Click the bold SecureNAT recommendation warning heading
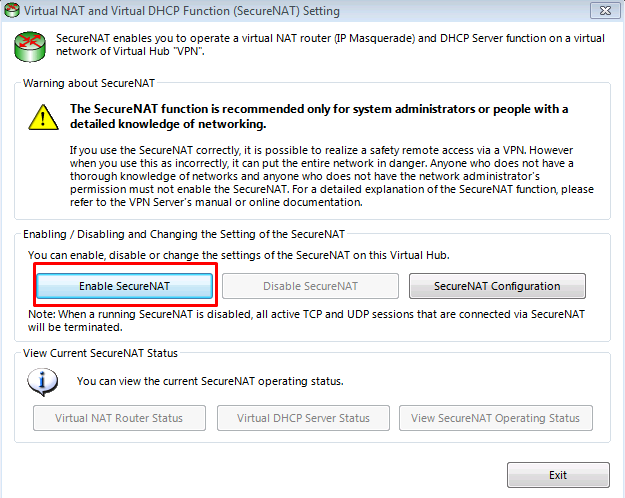This screenshot has width=625, height=498. coord(319,116)
